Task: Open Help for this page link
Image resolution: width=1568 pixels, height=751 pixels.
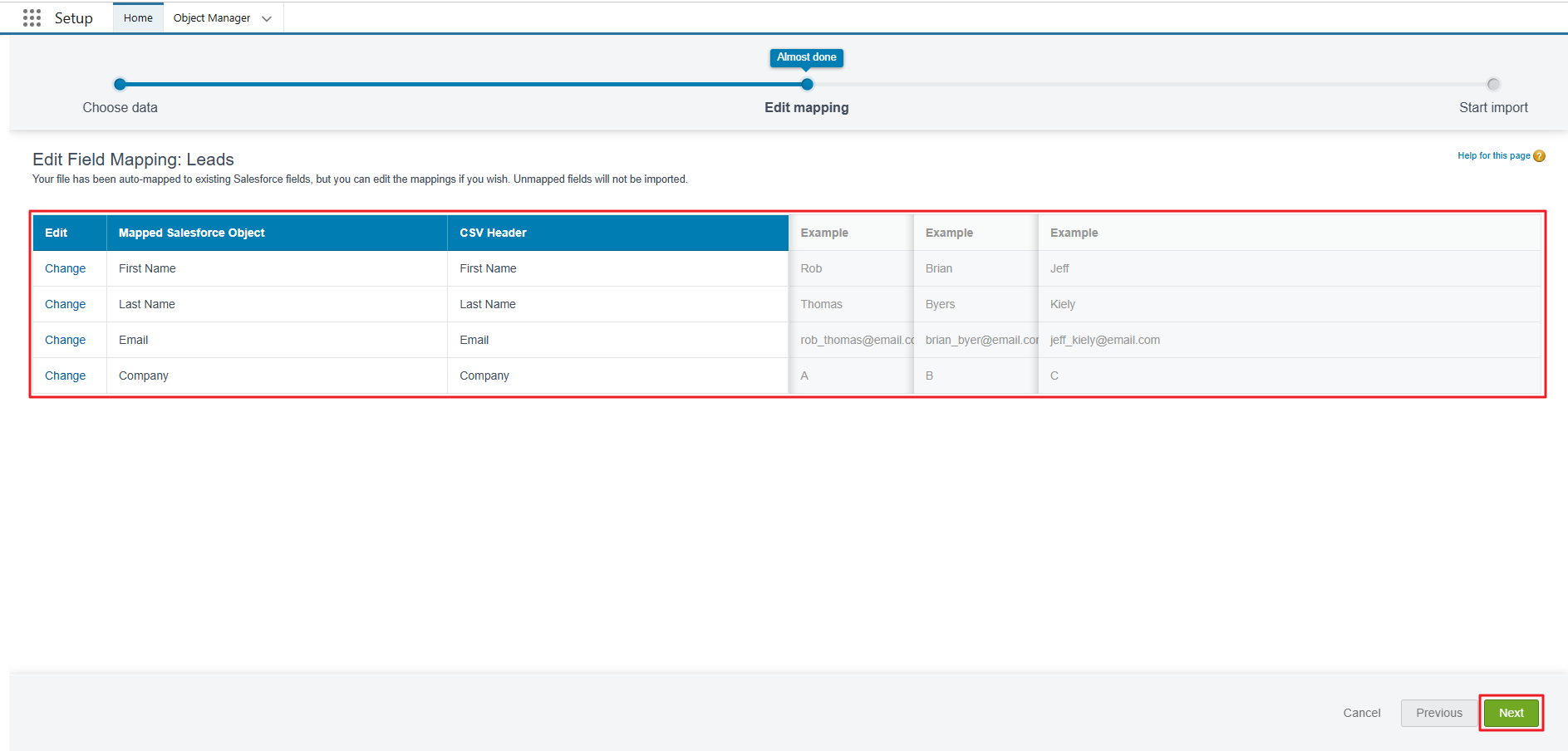Action: tap(1493, 156)
